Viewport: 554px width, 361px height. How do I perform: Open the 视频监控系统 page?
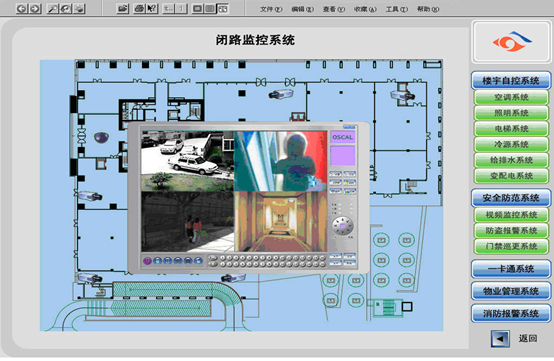point(511,215)
